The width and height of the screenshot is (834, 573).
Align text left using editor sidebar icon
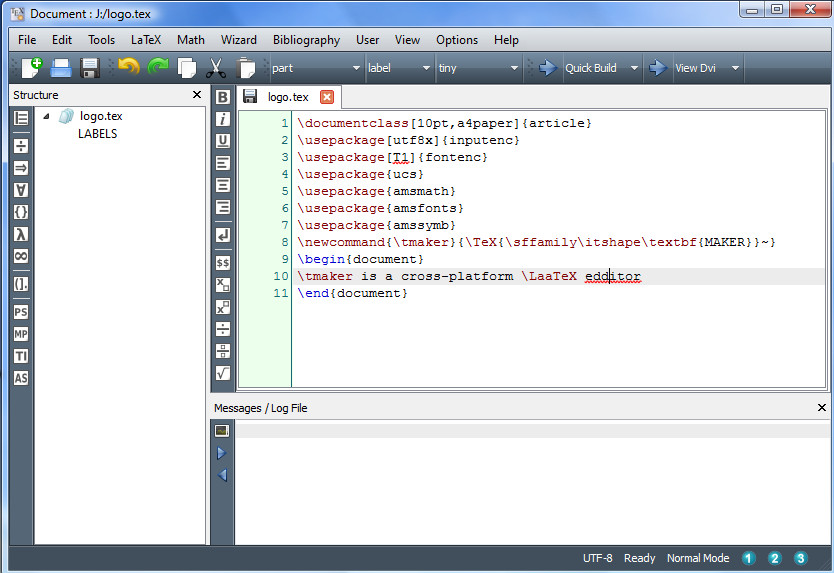(223, 163)
